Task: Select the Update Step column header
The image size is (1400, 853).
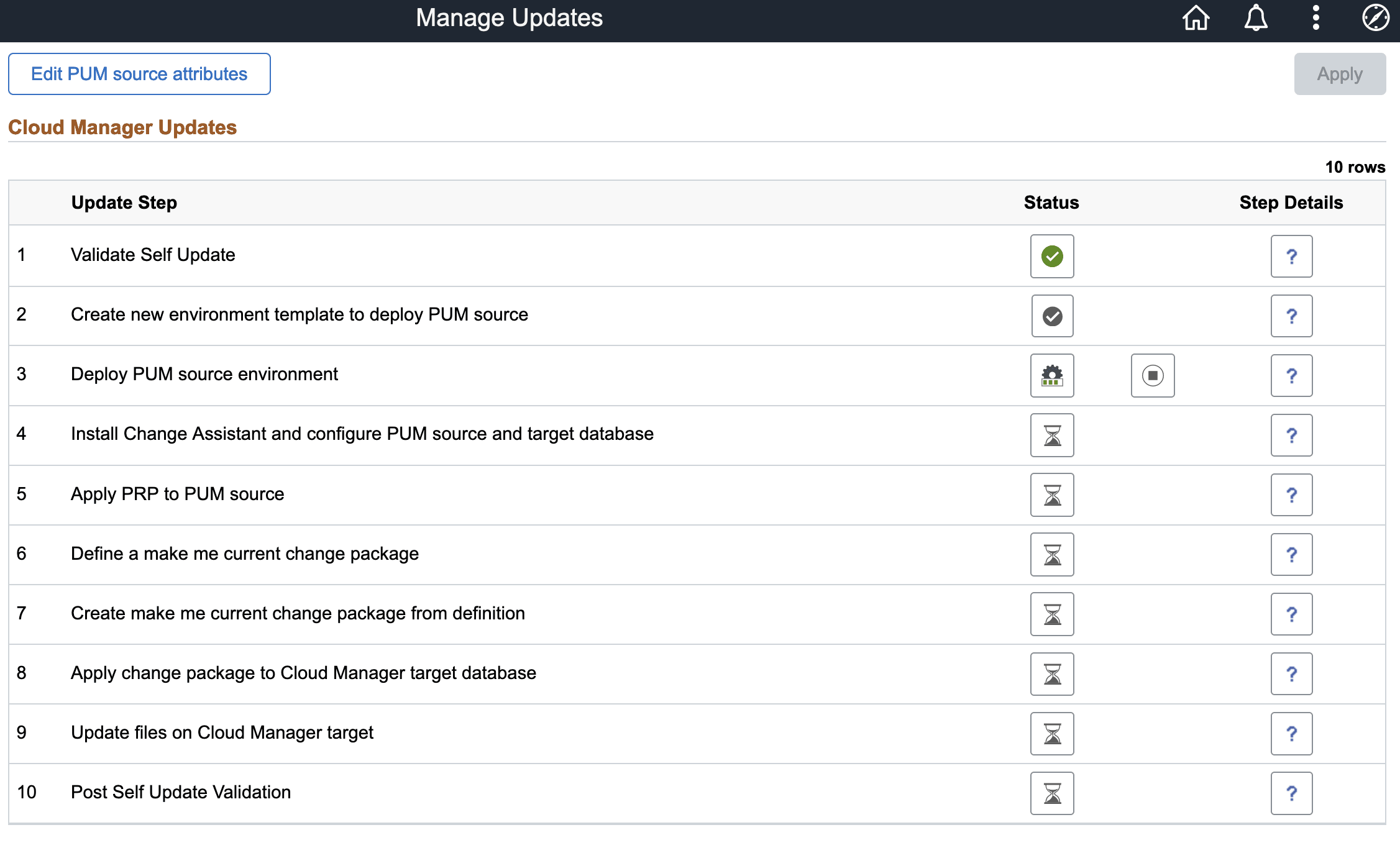Action: pyautogui.click(x=124, y=202)
